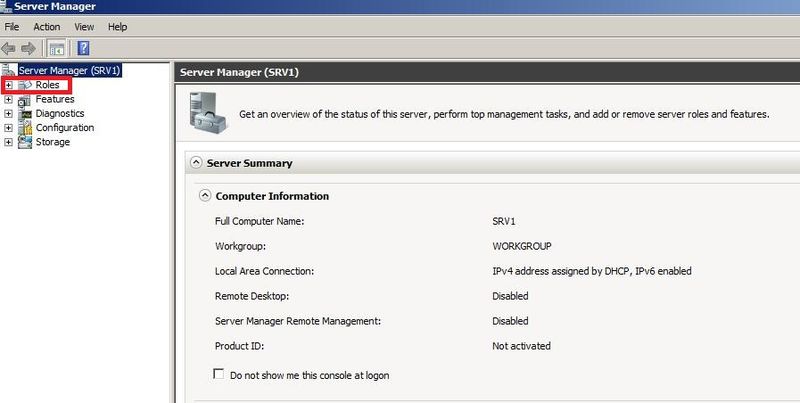The image size is (800, 403).
Task: Select the Server Manager (SRV1) tree icon
Action: (x=9, y=70)
